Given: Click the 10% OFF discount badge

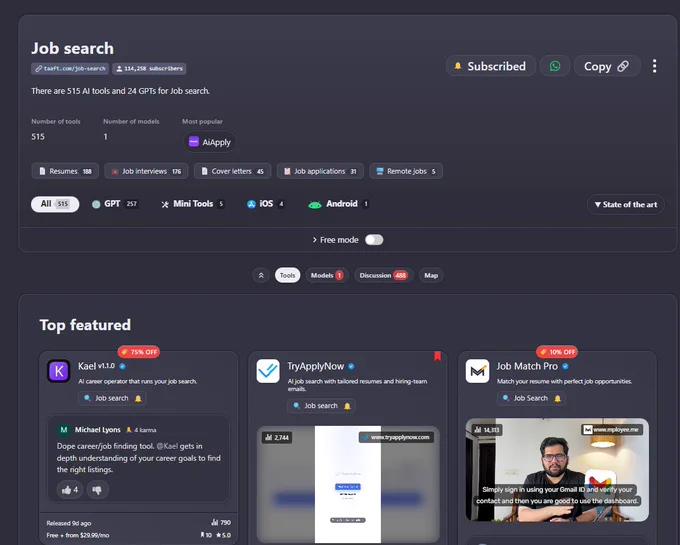Looking at the screenshot, I should [557, 352].
